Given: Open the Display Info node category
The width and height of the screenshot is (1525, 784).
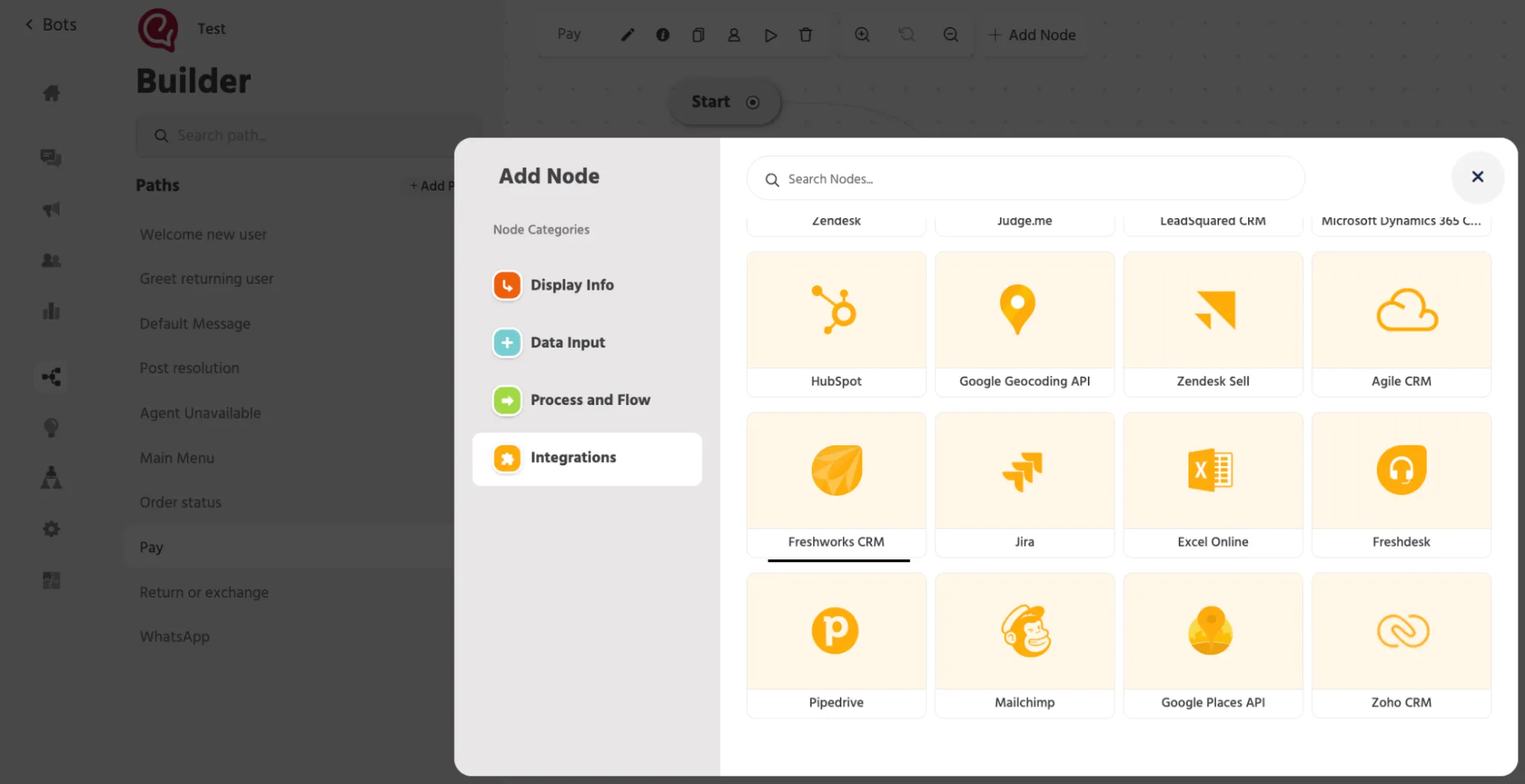Looking at the screenshot, I should coord(587,285).
